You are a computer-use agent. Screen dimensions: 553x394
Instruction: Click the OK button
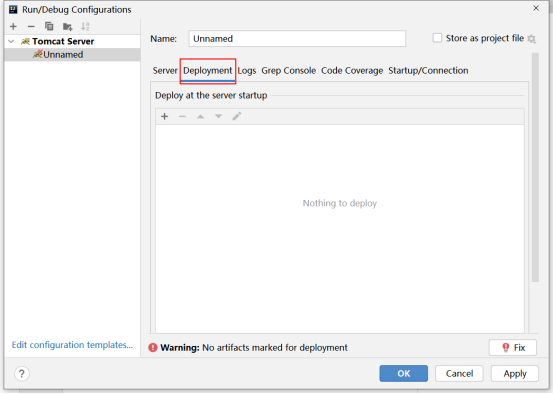pos(403,374)
